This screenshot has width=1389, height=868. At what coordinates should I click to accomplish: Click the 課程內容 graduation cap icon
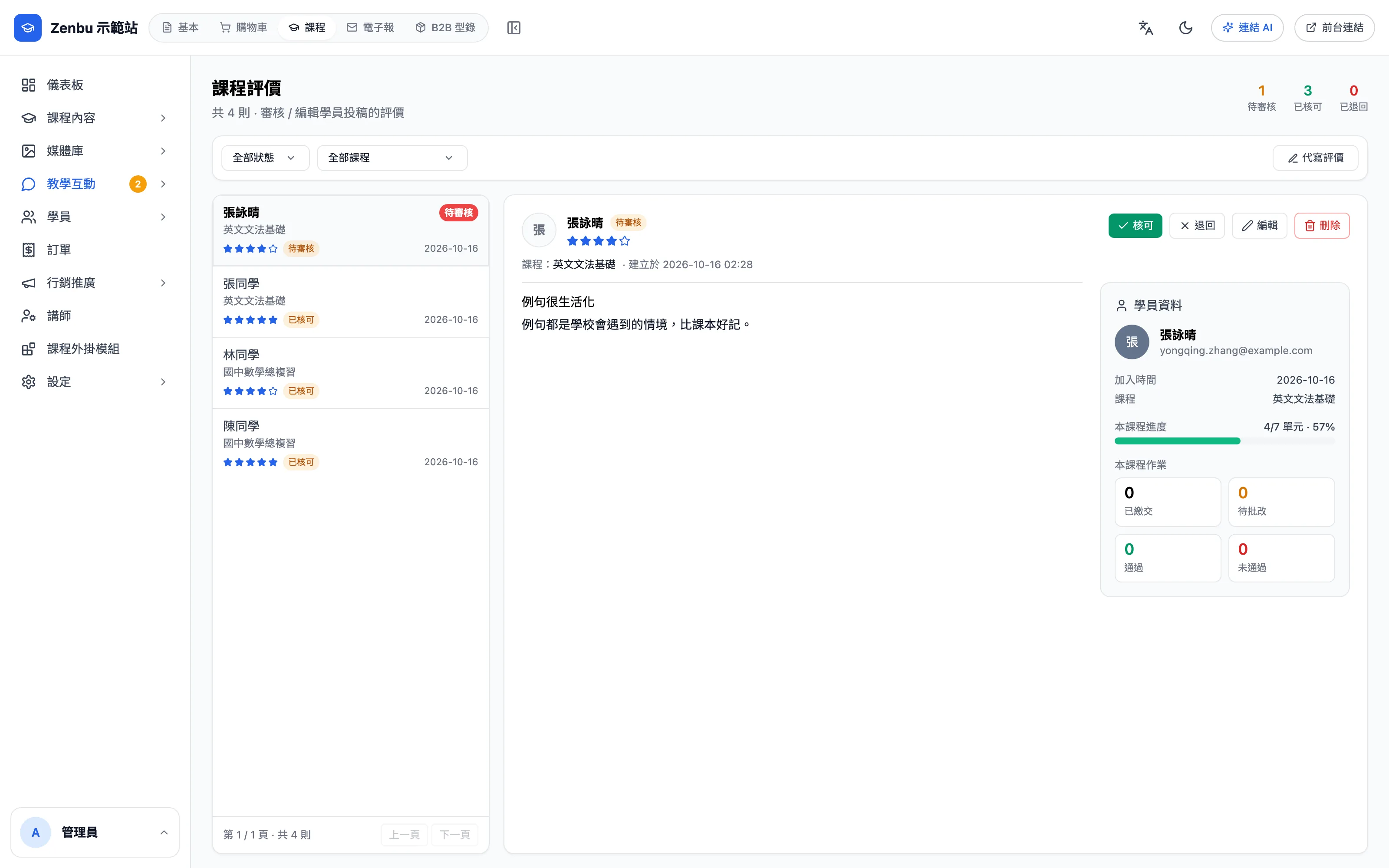click(x=29, y=118)
